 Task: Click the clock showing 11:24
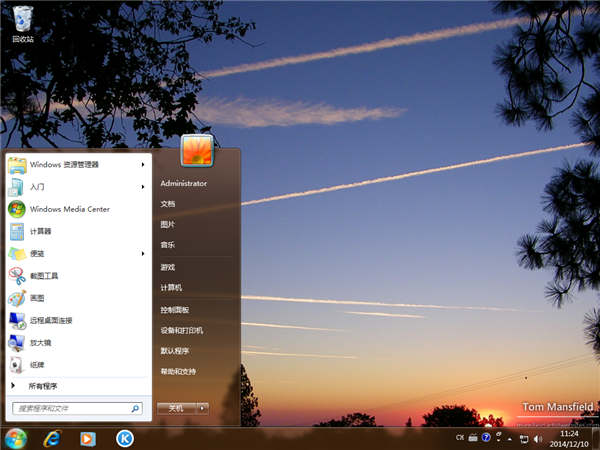click(569, 434)
